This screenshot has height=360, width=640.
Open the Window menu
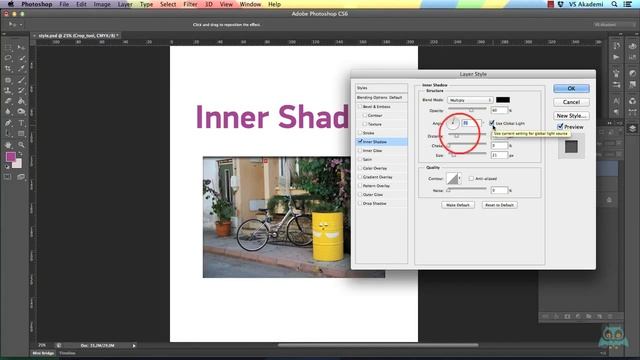coord(250,4)
